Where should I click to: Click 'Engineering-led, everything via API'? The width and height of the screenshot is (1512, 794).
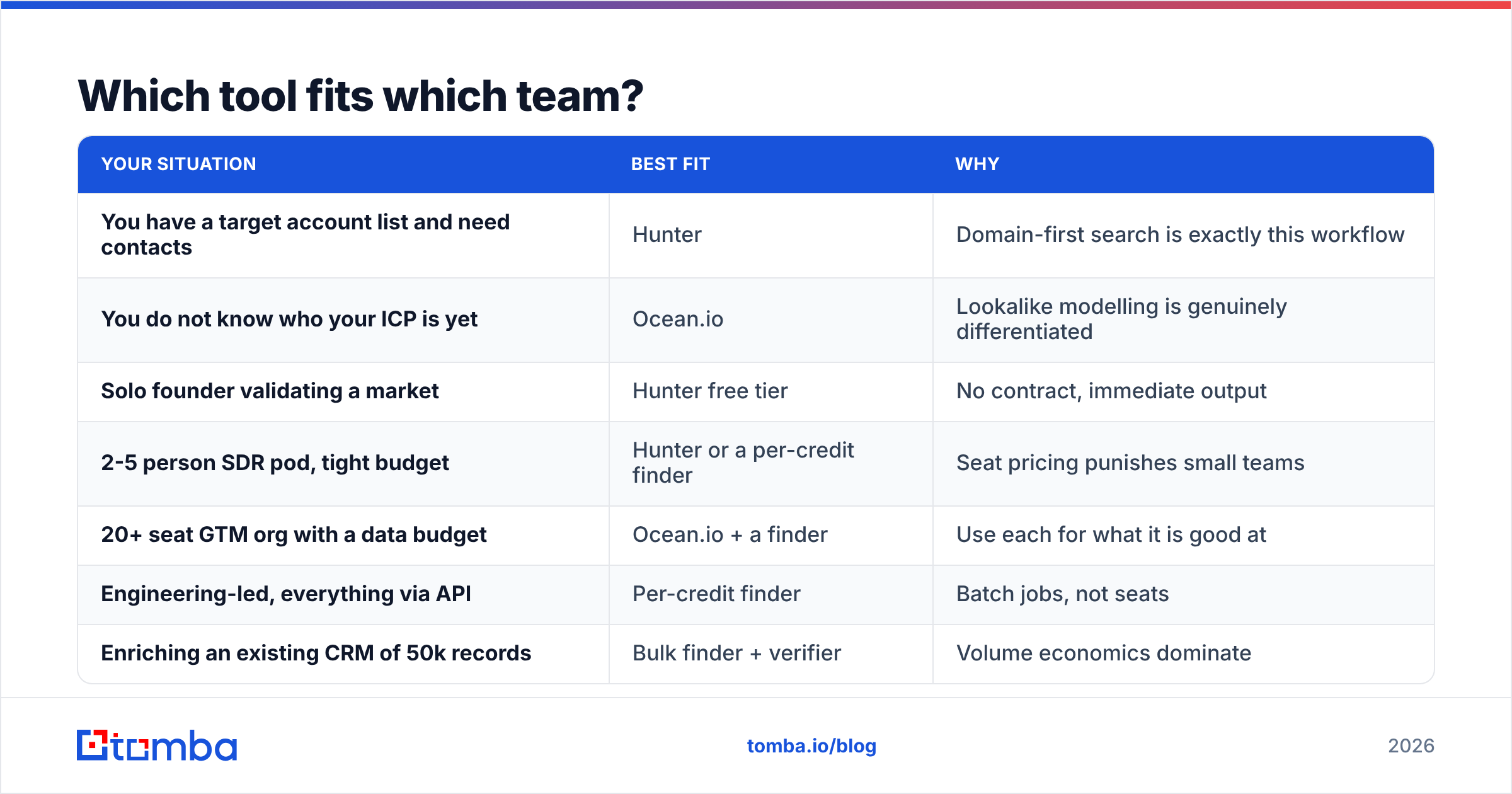pyautogui.click(x=286, y=594)
